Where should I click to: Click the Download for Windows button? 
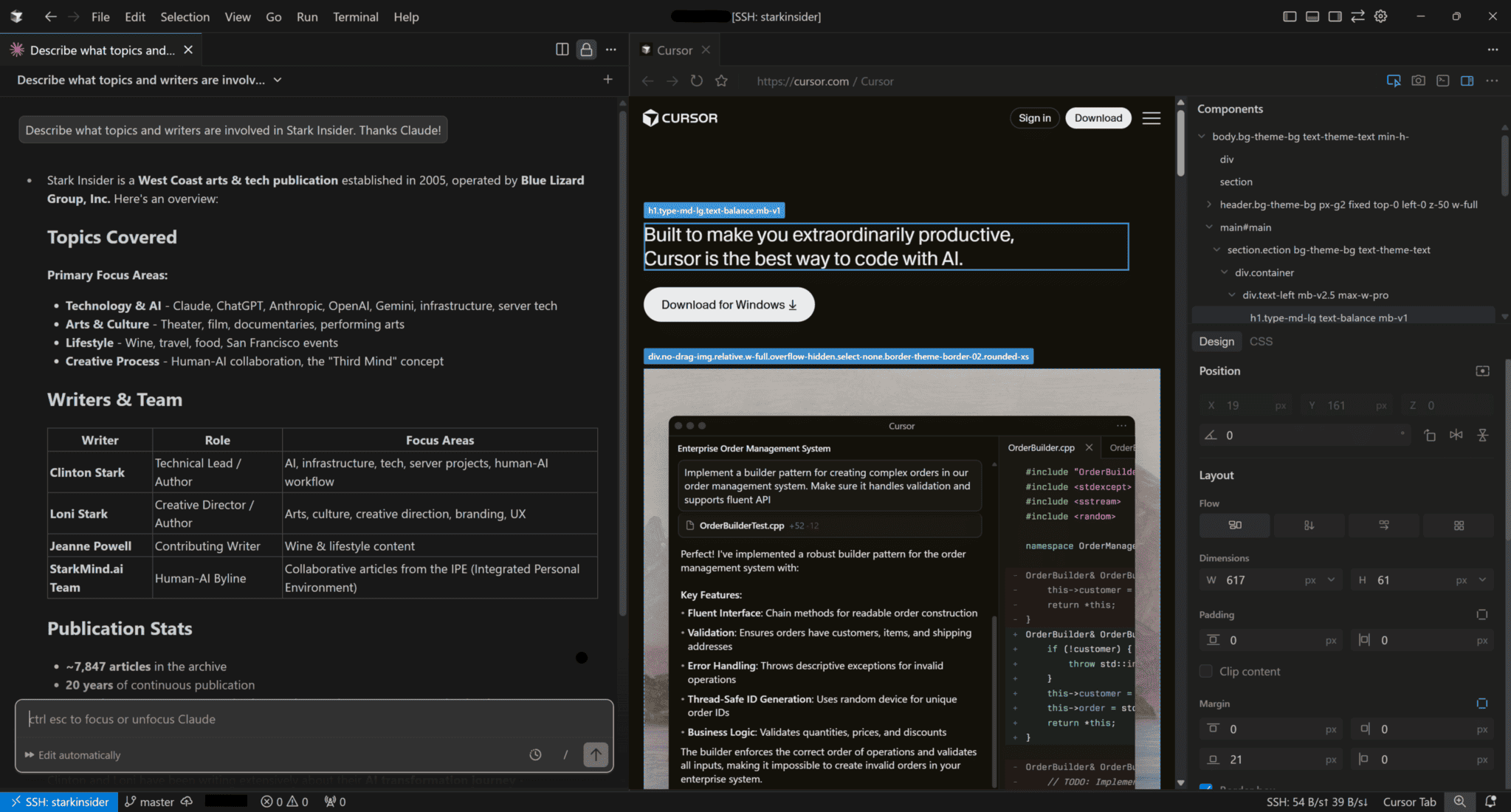click(x=728, y=304)
